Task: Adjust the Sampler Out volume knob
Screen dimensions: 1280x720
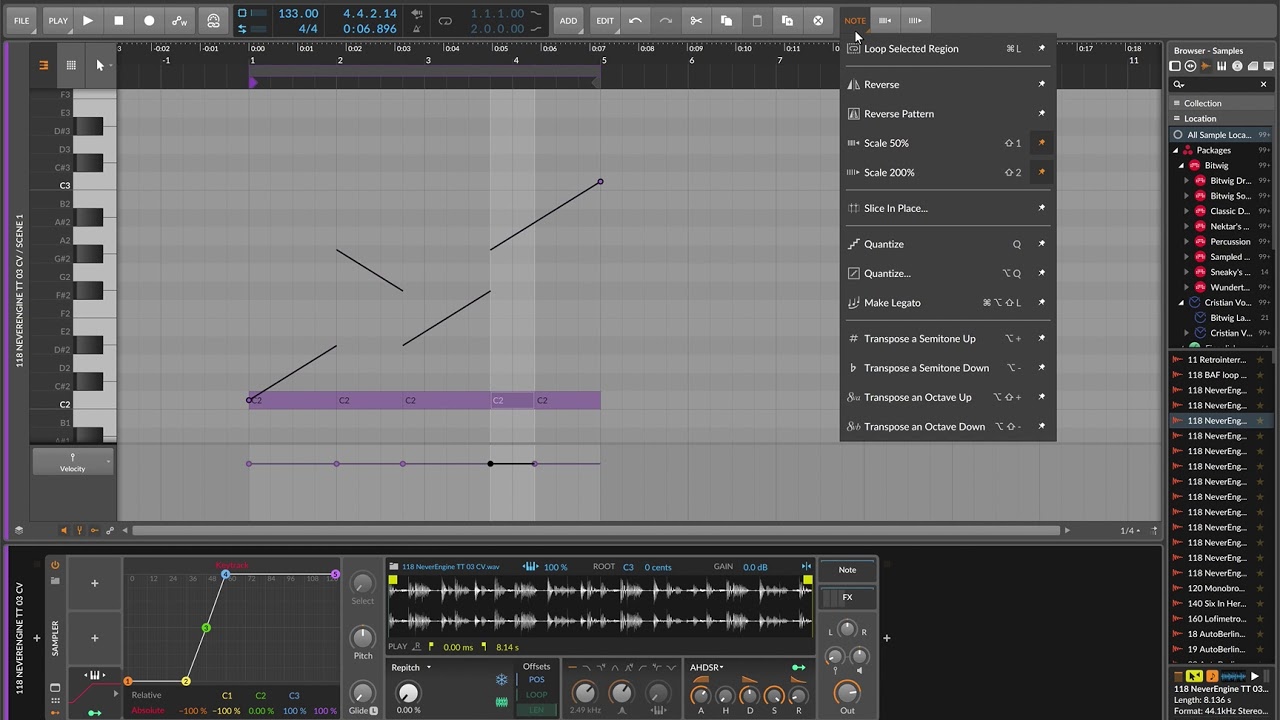Action: 847,692
